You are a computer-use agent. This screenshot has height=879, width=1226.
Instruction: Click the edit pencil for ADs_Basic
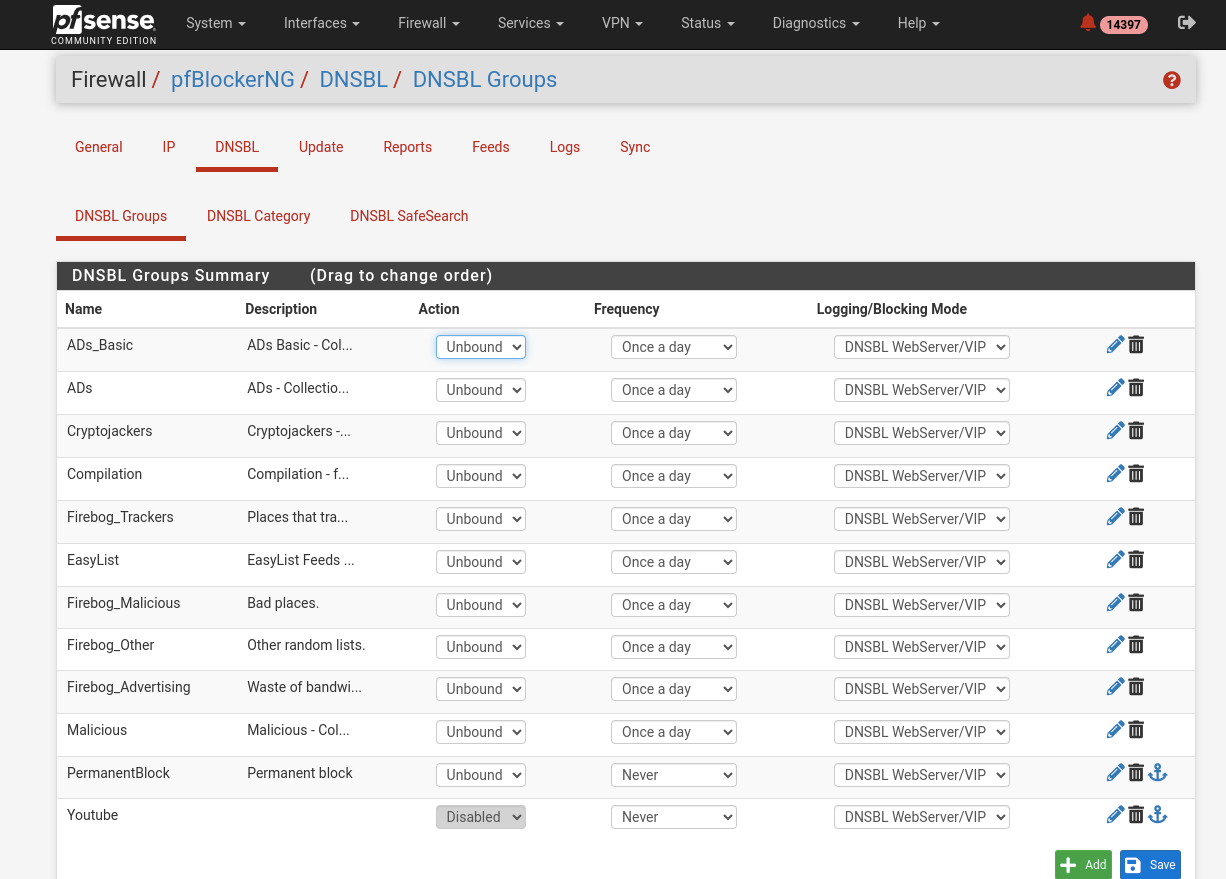1115,345
